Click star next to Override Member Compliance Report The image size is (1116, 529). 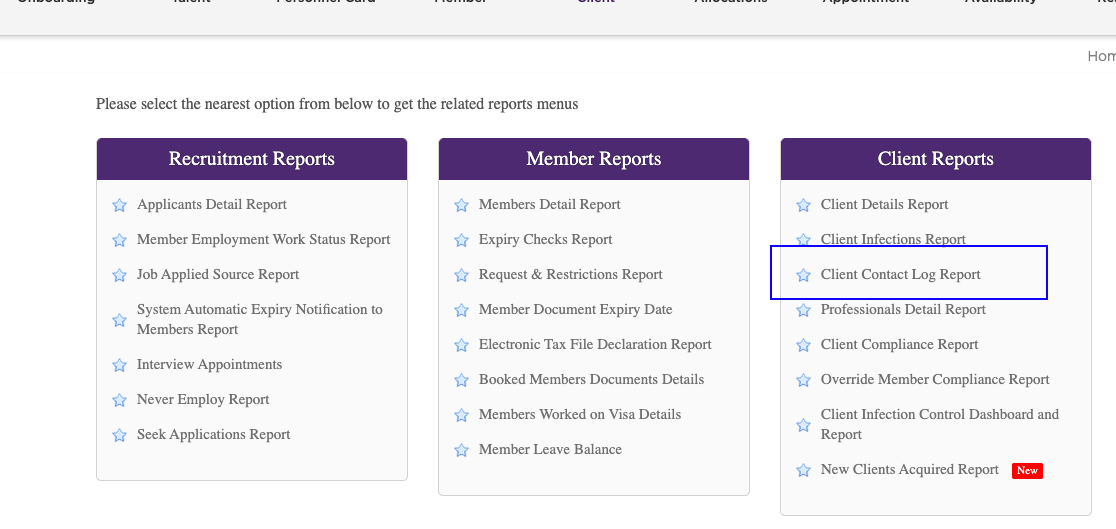[x=804, y=380]
